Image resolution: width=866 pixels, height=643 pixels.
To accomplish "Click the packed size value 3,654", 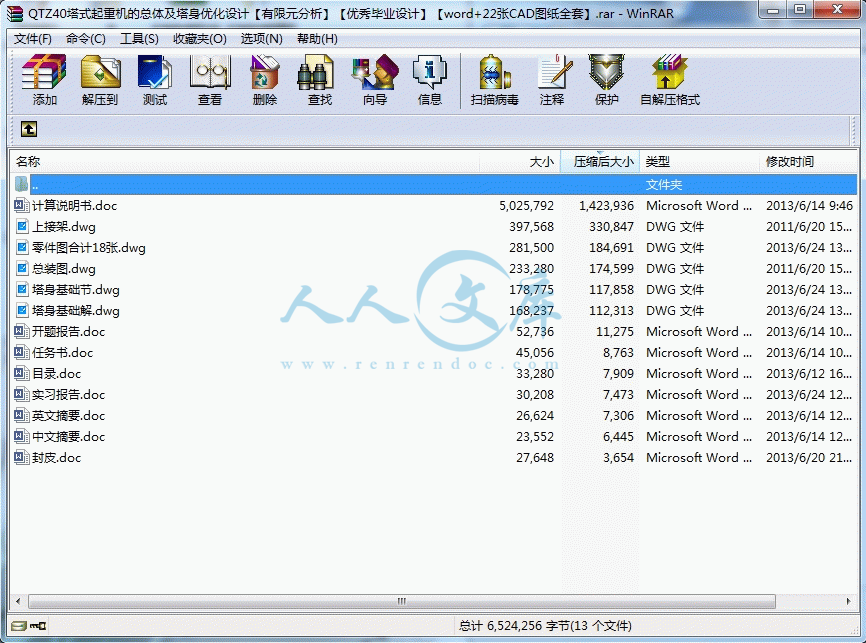I will click(x=619, y=457).
